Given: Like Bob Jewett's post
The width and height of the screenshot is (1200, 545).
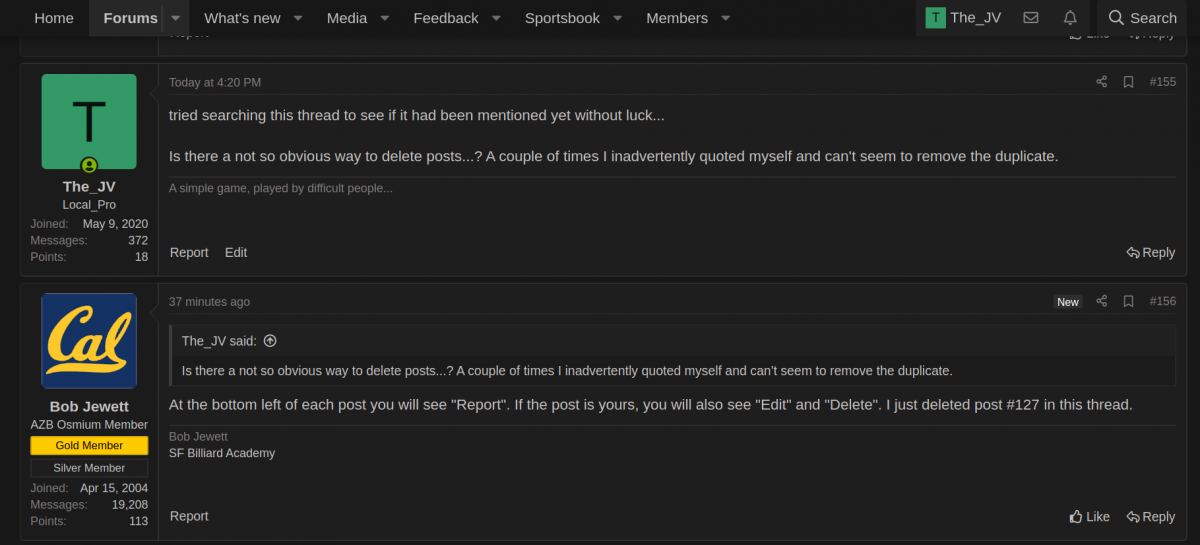Looking at the screenshot, I should pyautogui.click(x=1089, y=517).
